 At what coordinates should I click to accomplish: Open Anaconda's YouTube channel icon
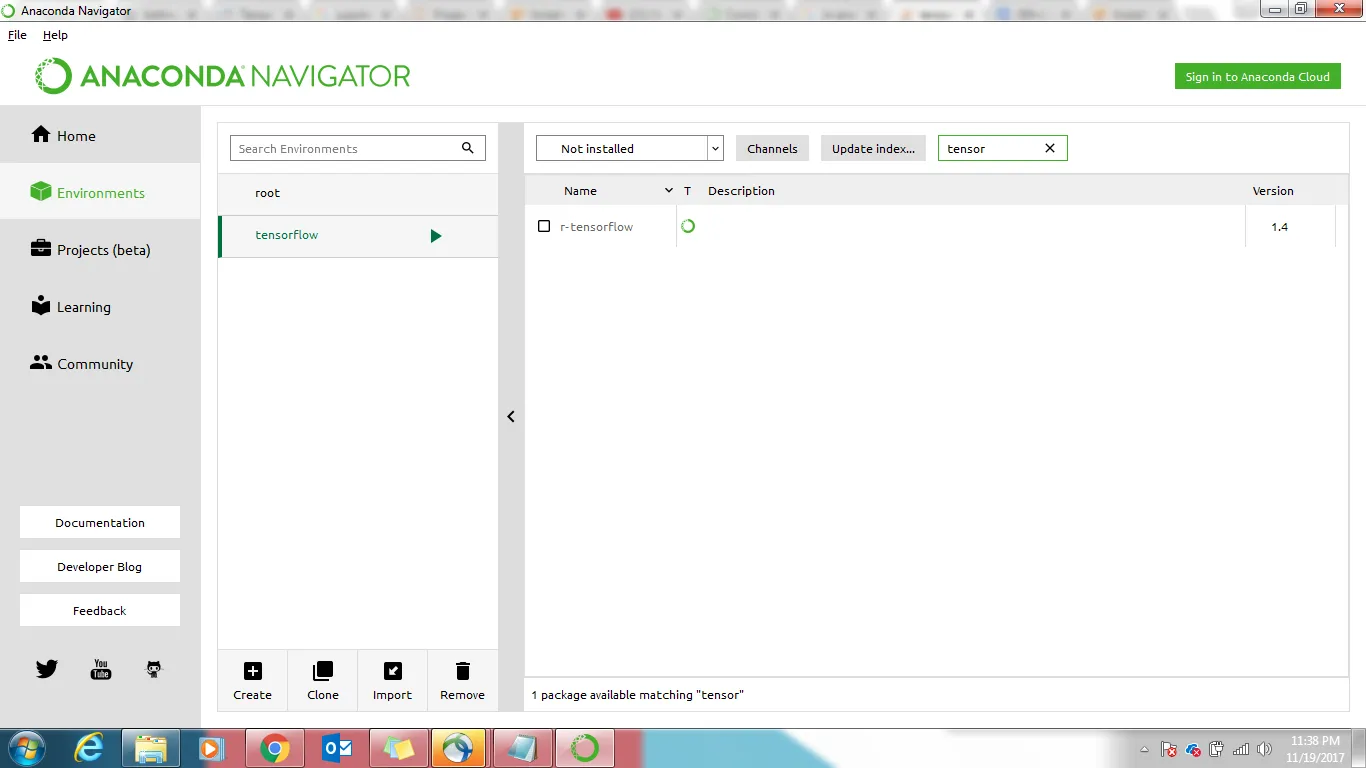(x=101, y=669)
